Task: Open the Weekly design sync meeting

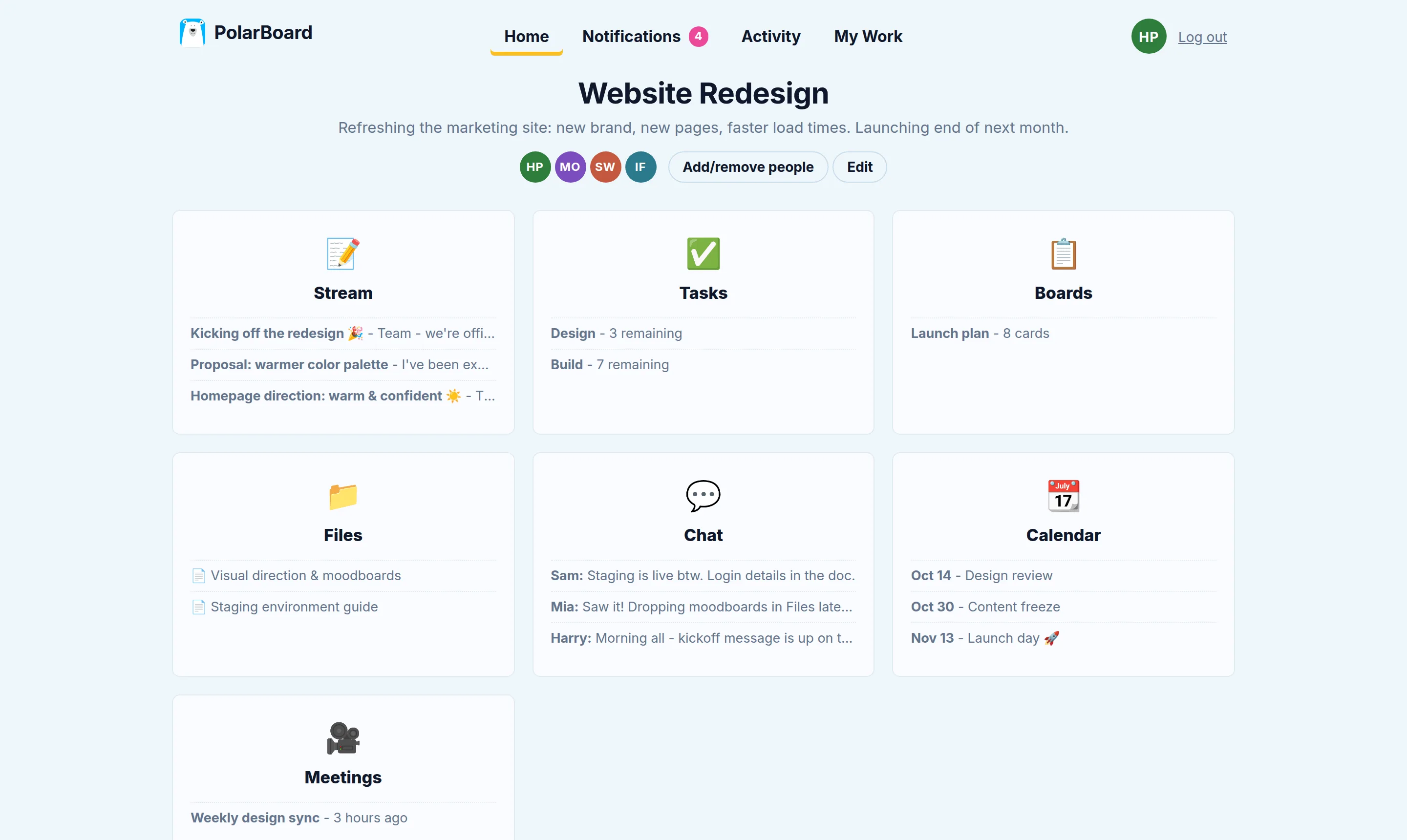Action: [x=342, y=818]
